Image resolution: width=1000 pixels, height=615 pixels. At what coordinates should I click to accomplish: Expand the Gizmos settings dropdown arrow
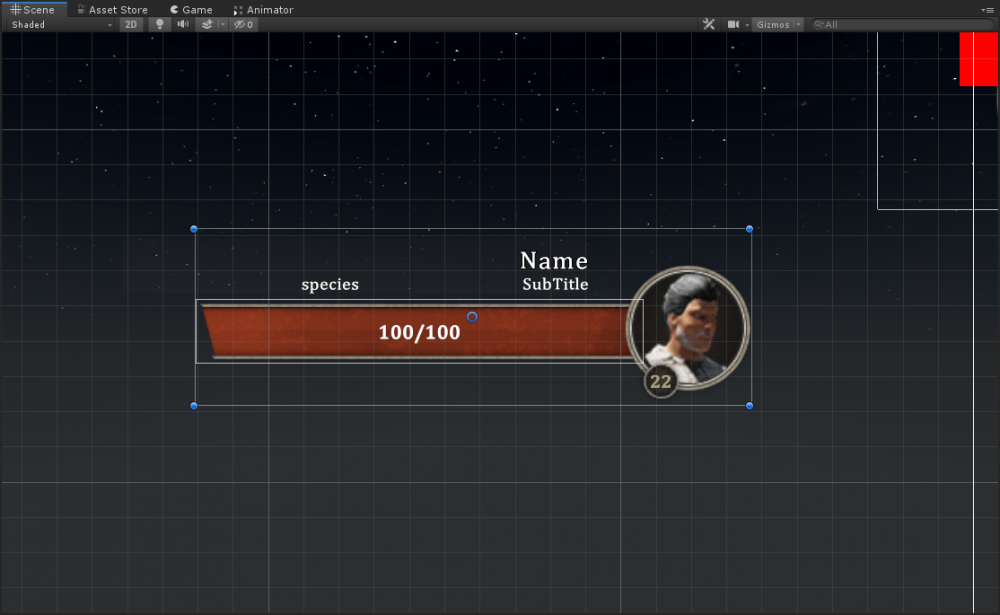(797, 24)
